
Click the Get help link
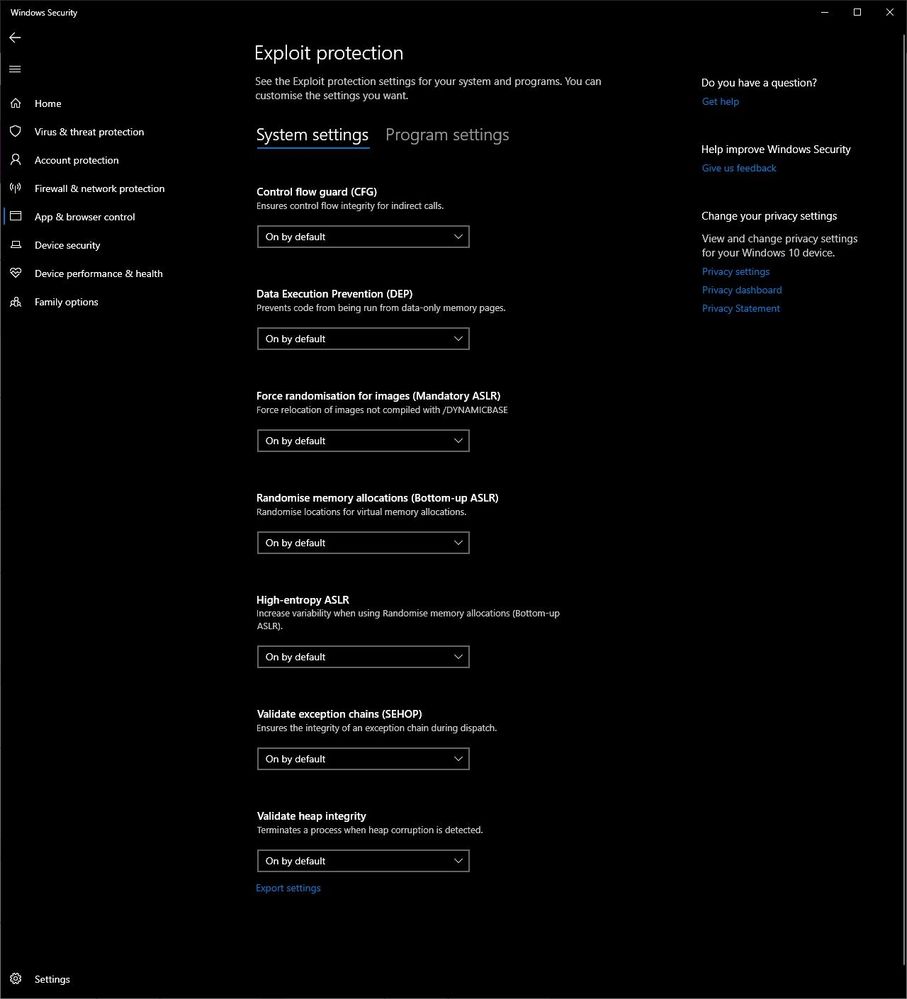(720, 101)
